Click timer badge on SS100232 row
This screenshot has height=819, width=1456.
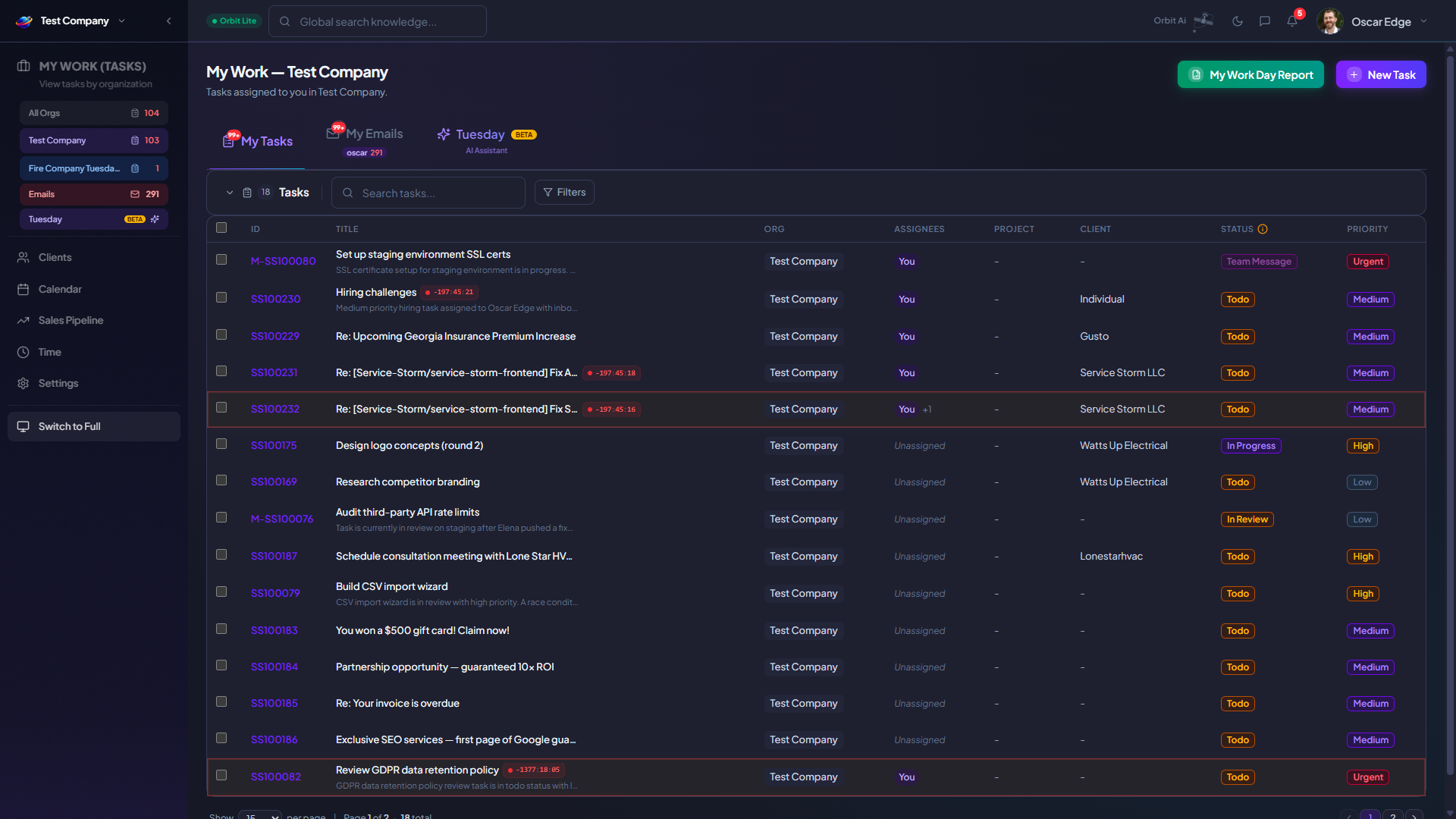612,409
